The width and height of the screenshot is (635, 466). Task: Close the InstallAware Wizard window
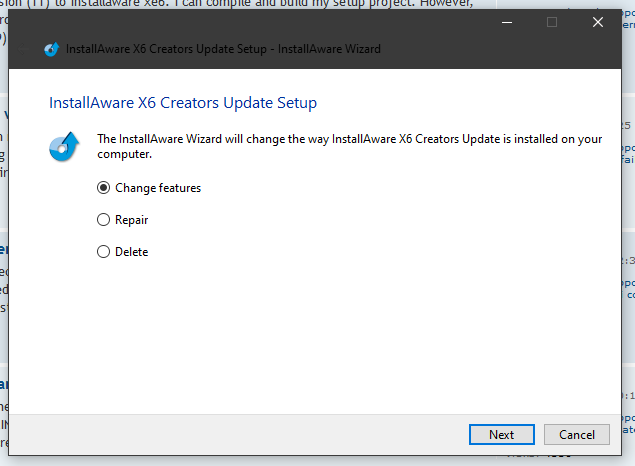(x=598, y=22)
